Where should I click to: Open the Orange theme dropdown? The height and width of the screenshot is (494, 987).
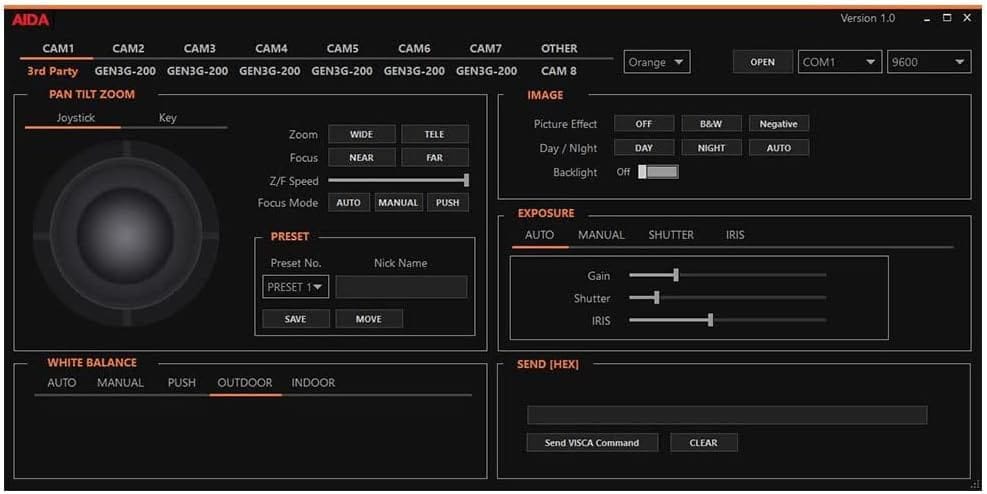[657, 62]
